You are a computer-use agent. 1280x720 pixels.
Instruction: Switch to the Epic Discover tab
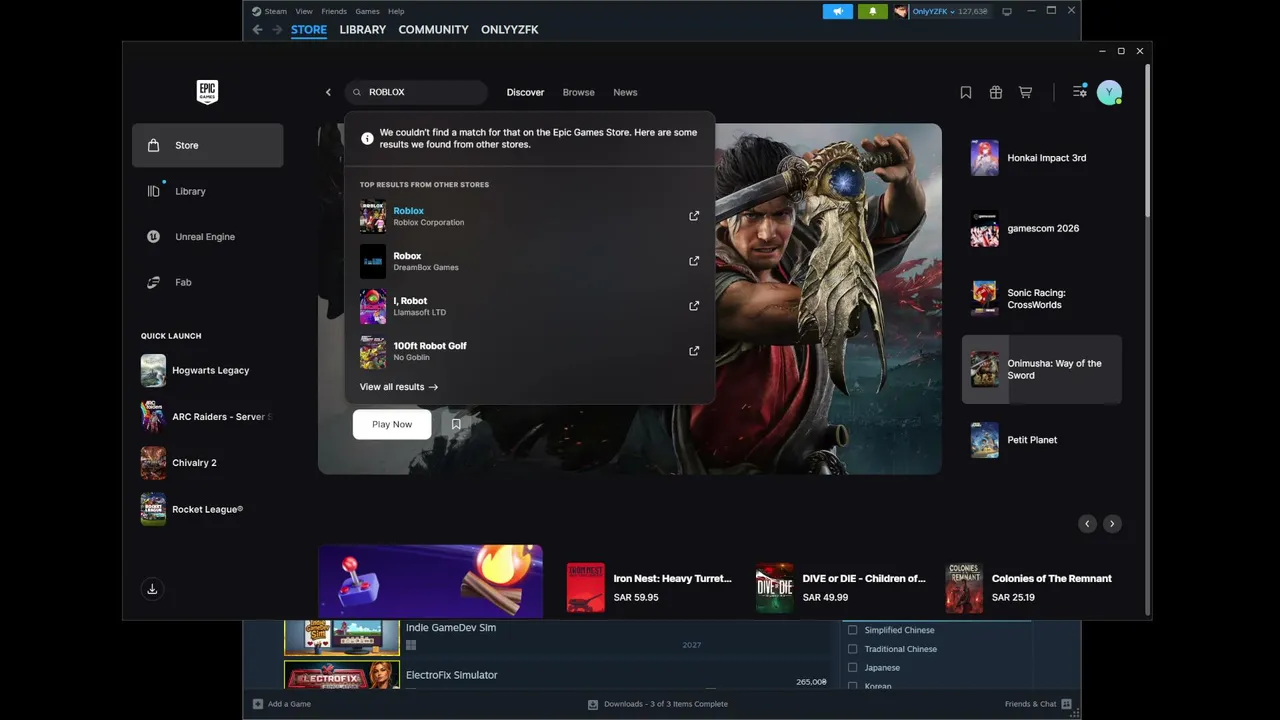tap(525, 92)
